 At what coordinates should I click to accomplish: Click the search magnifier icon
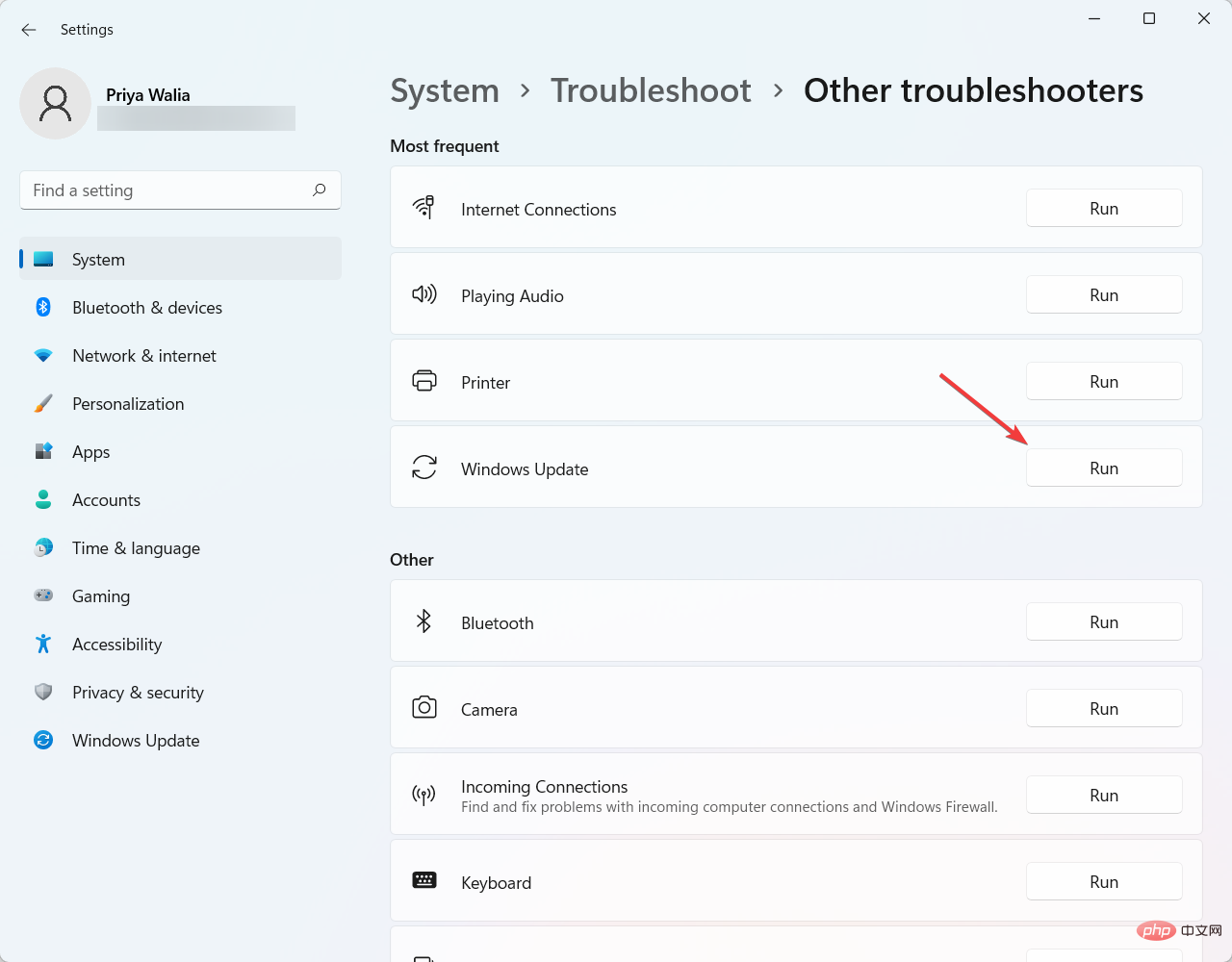pyautogui.click(x=320, y=190)
